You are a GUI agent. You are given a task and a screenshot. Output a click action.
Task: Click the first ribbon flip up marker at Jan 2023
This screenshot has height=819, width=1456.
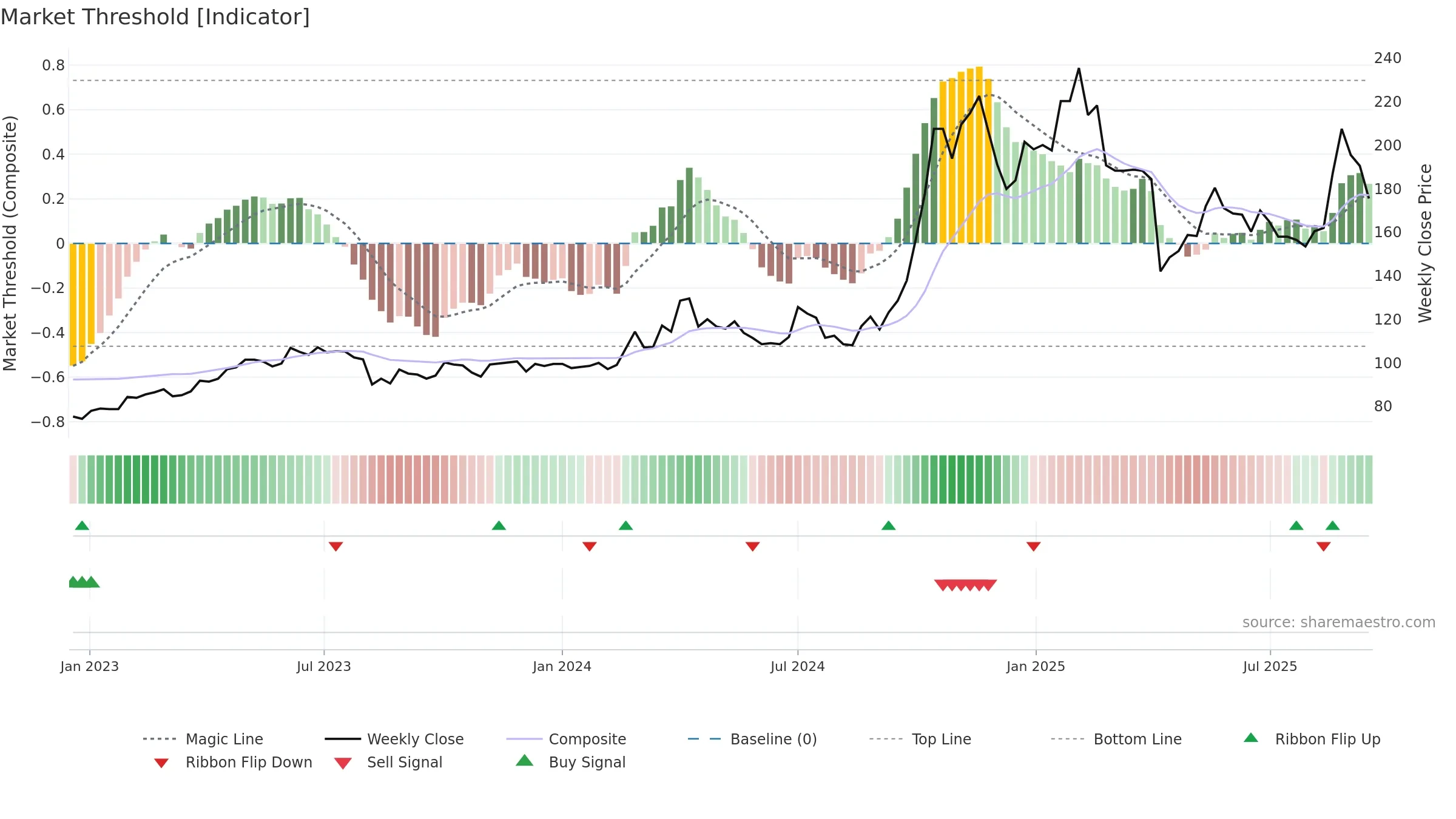click(82, 525)
